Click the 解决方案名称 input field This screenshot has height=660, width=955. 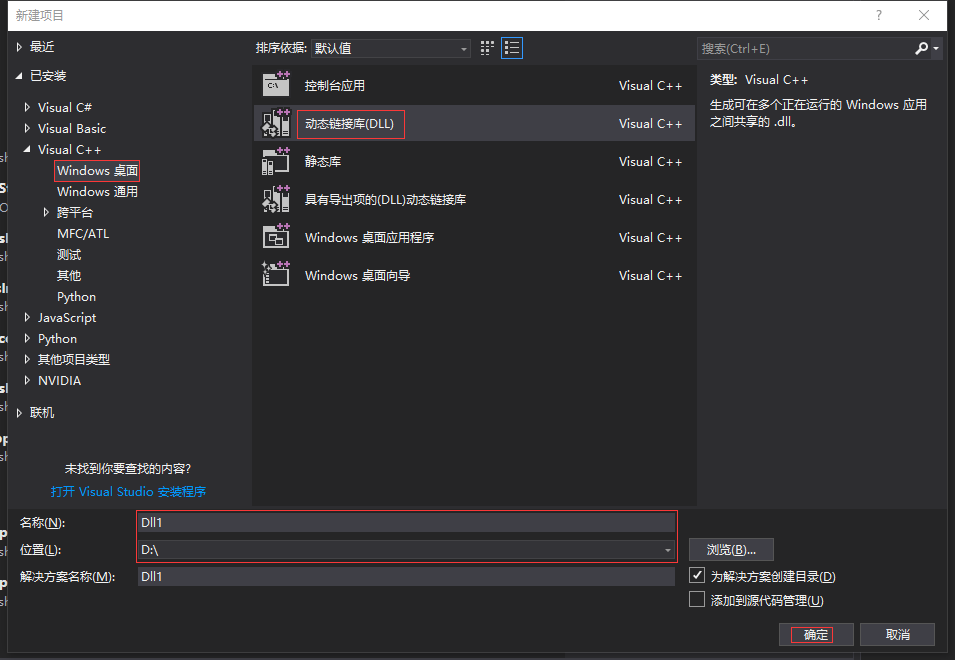coord(406,576)
